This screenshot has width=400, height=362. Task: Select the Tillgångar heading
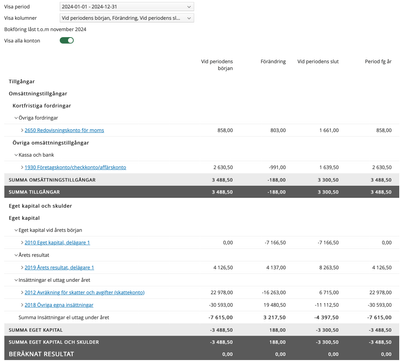[22, 82]
